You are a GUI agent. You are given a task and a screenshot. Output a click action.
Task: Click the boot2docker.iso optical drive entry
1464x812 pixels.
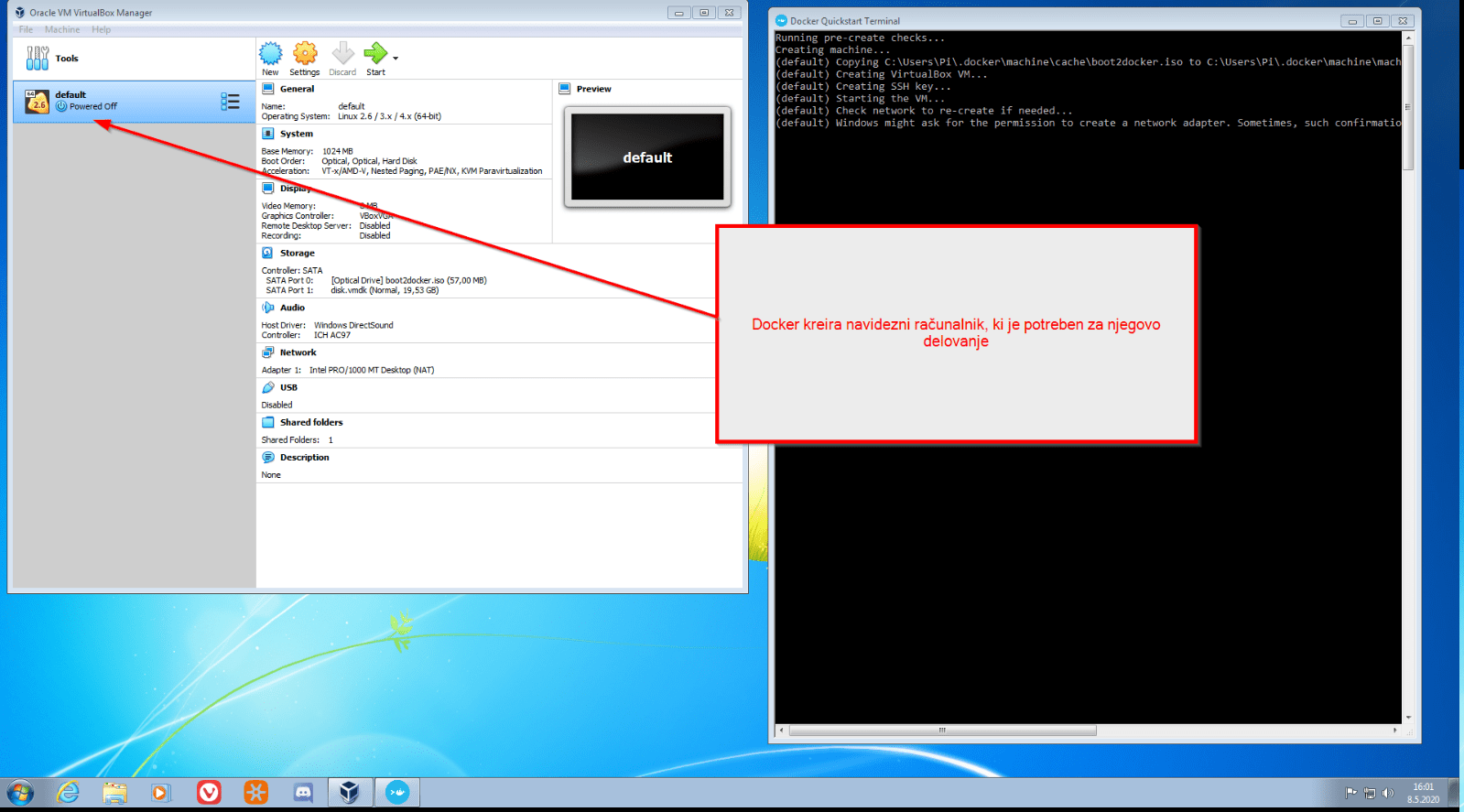click(408, 280)
